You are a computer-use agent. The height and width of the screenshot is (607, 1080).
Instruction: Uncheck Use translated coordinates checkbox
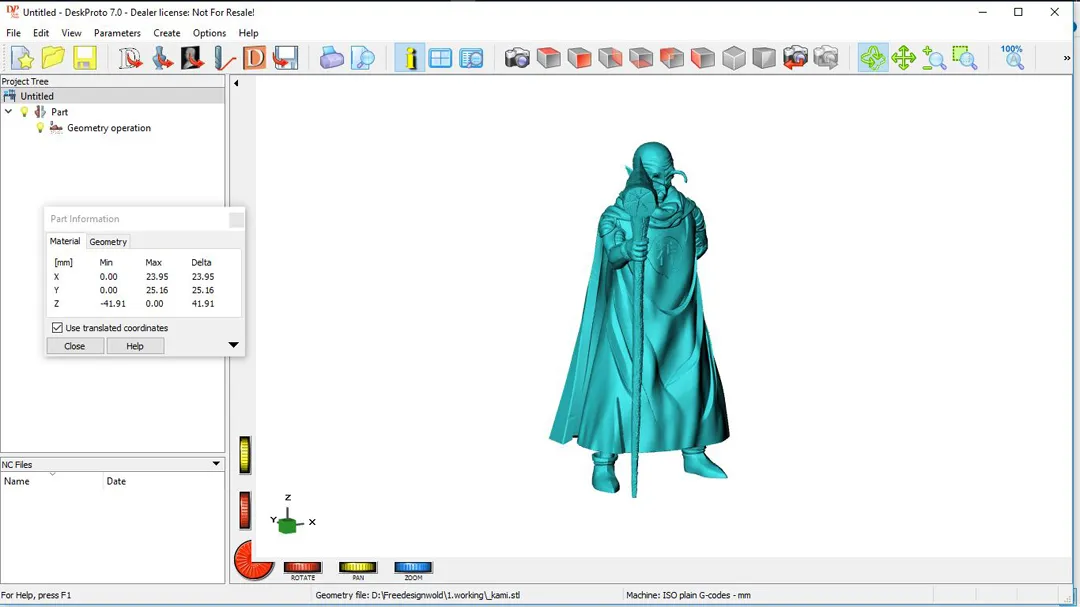(x=57, y=328)
